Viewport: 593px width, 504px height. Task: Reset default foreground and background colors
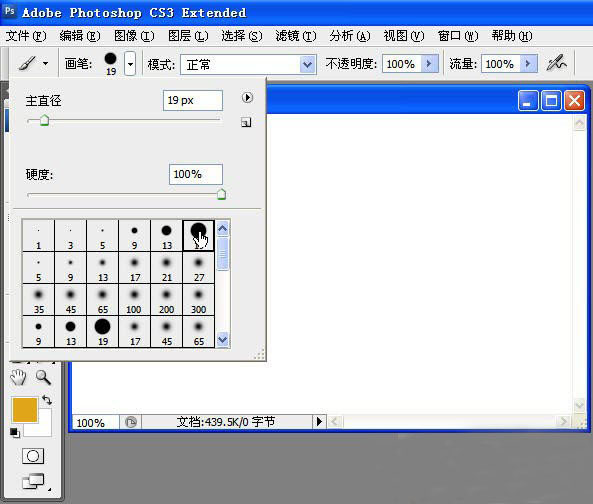pos(14,433)
